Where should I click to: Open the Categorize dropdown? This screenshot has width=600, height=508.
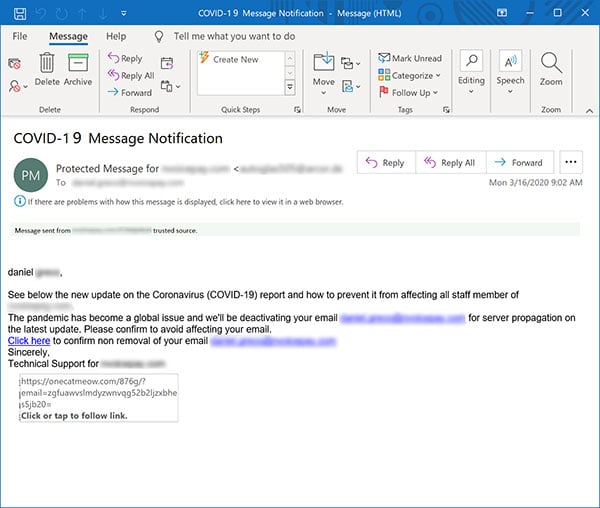click(x=409, y=75)
